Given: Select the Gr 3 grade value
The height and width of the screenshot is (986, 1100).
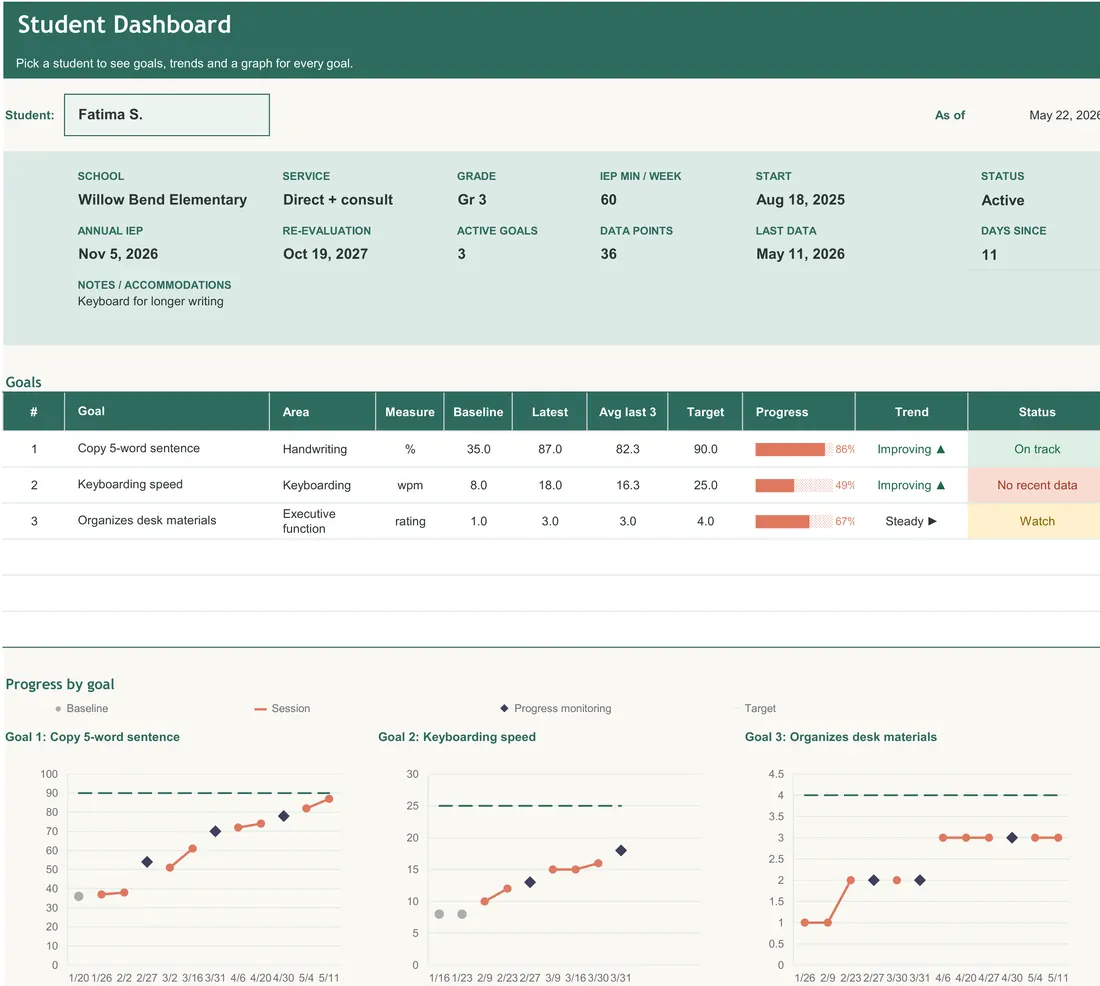Looking at the screenshot, I should (471, 200).
